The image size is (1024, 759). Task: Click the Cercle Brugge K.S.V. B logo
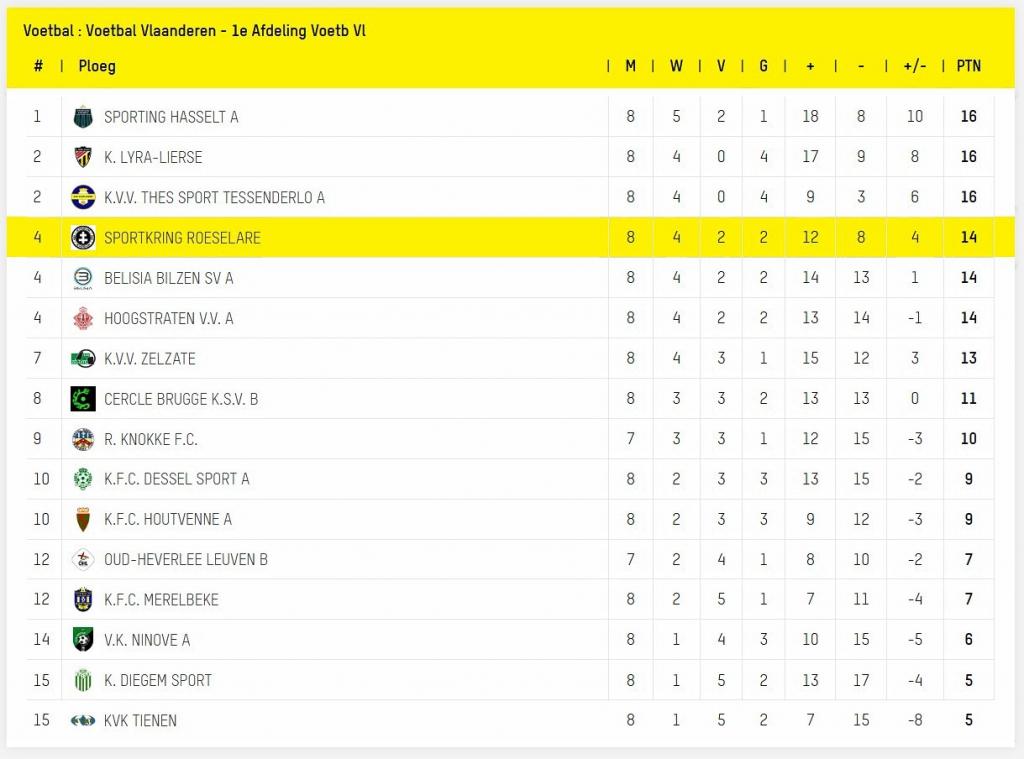click(x=83, y=399)
